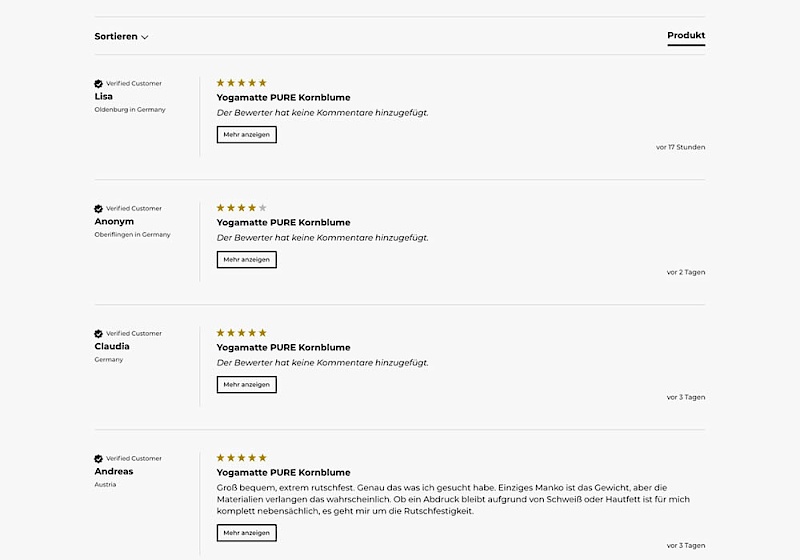Expand Andreas's review via Mehr anzeigen
Screen dimensions: 800x560
[246, 533]
